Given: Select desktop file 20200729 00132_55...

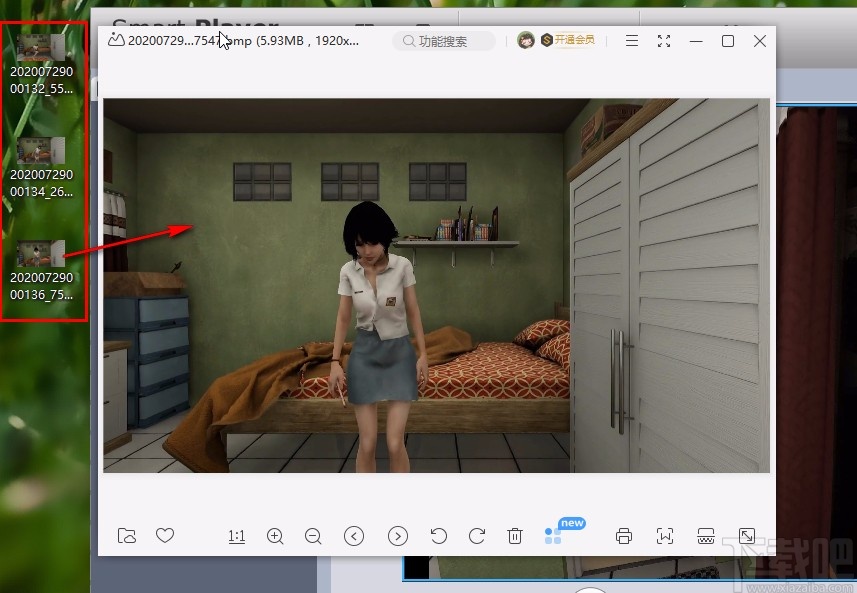Looking at the screenshot, I should coord(42,64).
